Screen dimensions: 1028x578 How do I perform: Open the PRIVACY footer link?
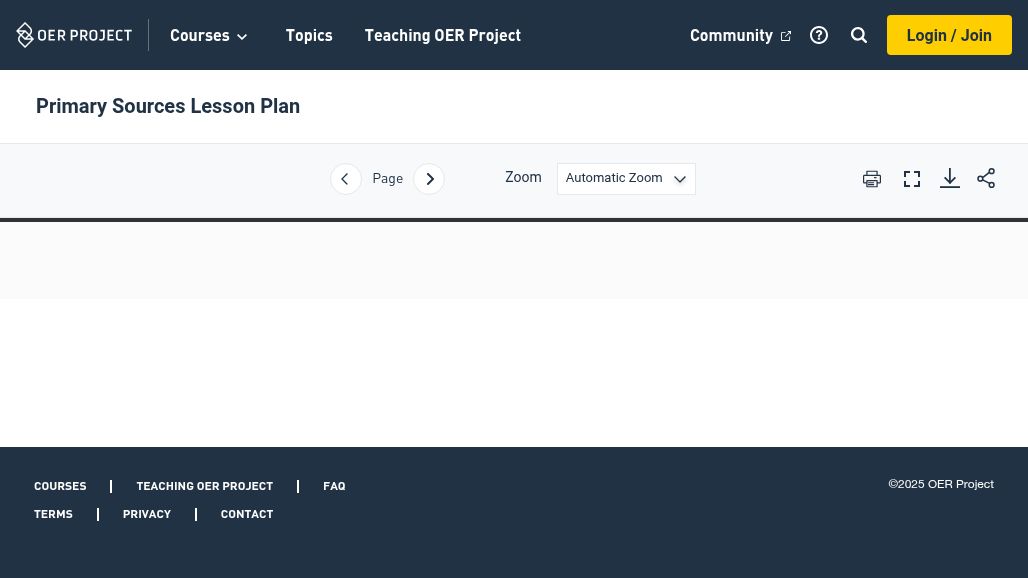pos(147,514)
